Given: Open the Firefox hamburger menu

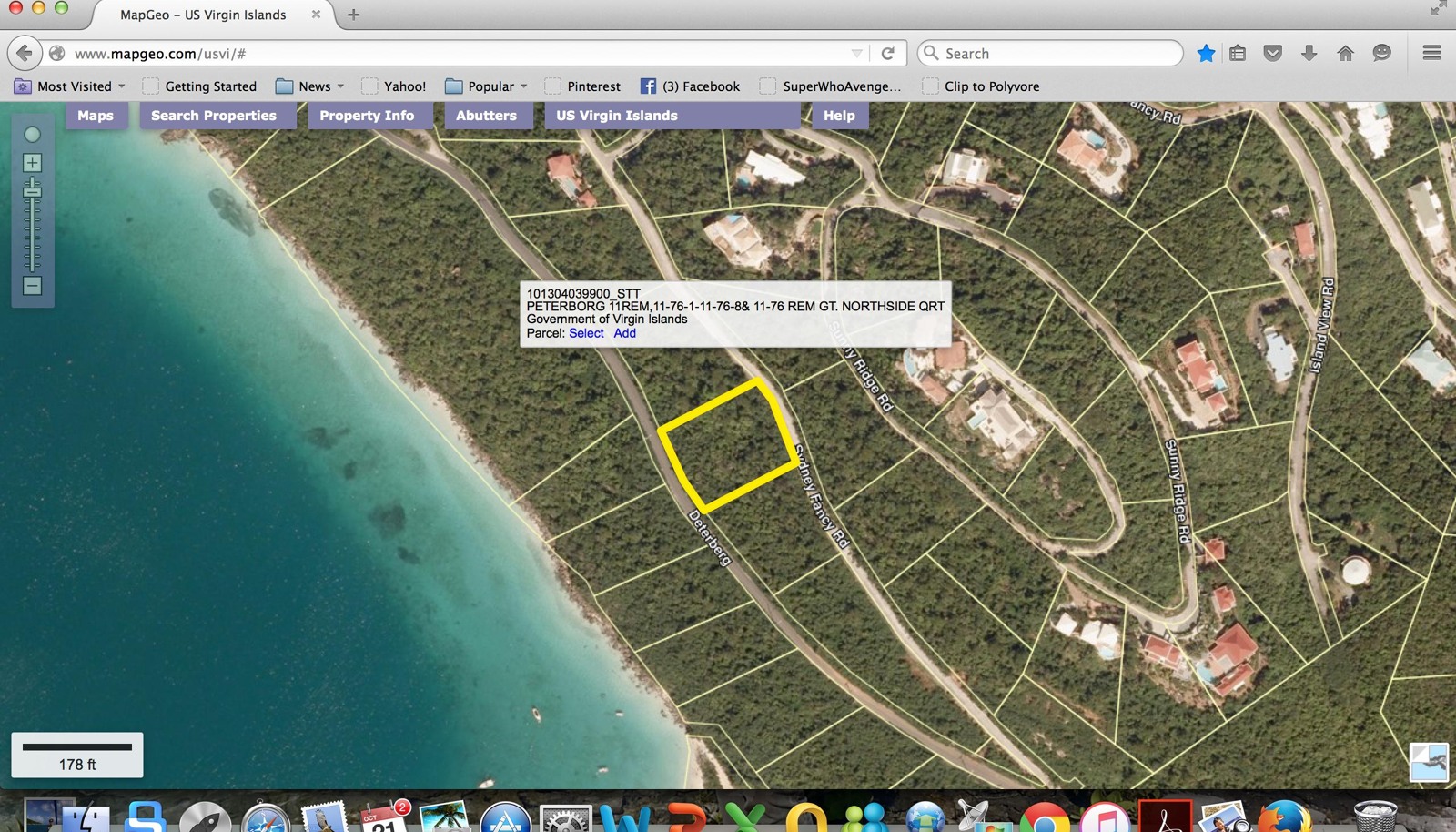Looking at the screenshot, I should (1431, 54).
